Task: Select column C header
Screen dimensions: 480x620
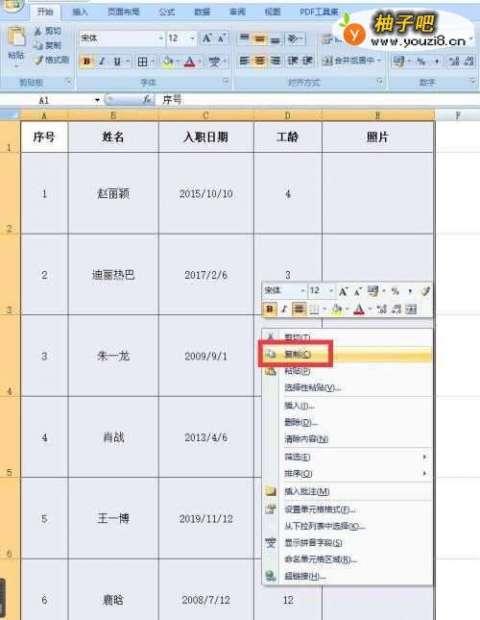Action: tap(206, 115)
